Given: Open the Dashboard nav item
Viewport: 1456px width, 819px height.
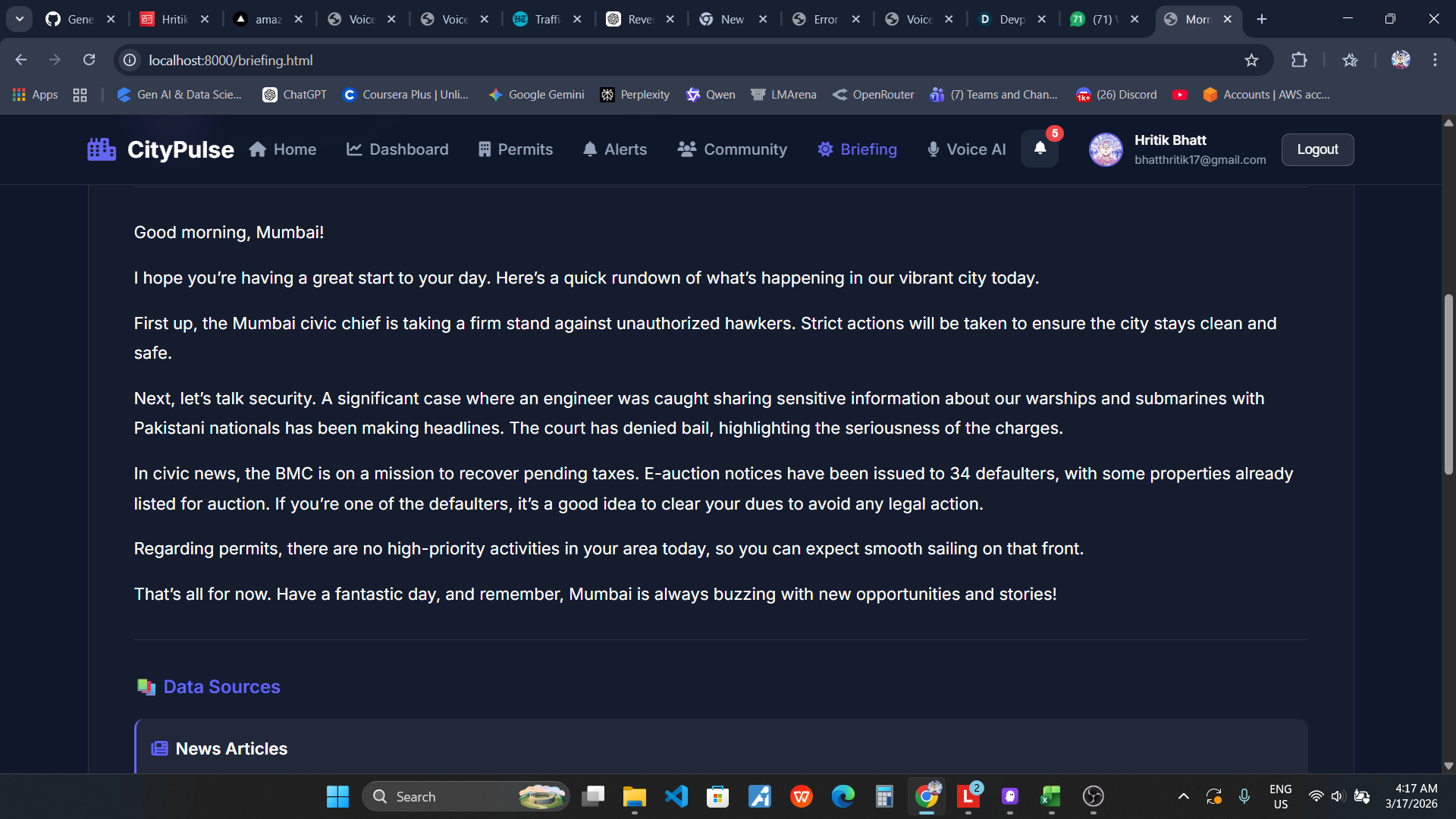Looking at the screenshot, I should (x=397, y=149).
